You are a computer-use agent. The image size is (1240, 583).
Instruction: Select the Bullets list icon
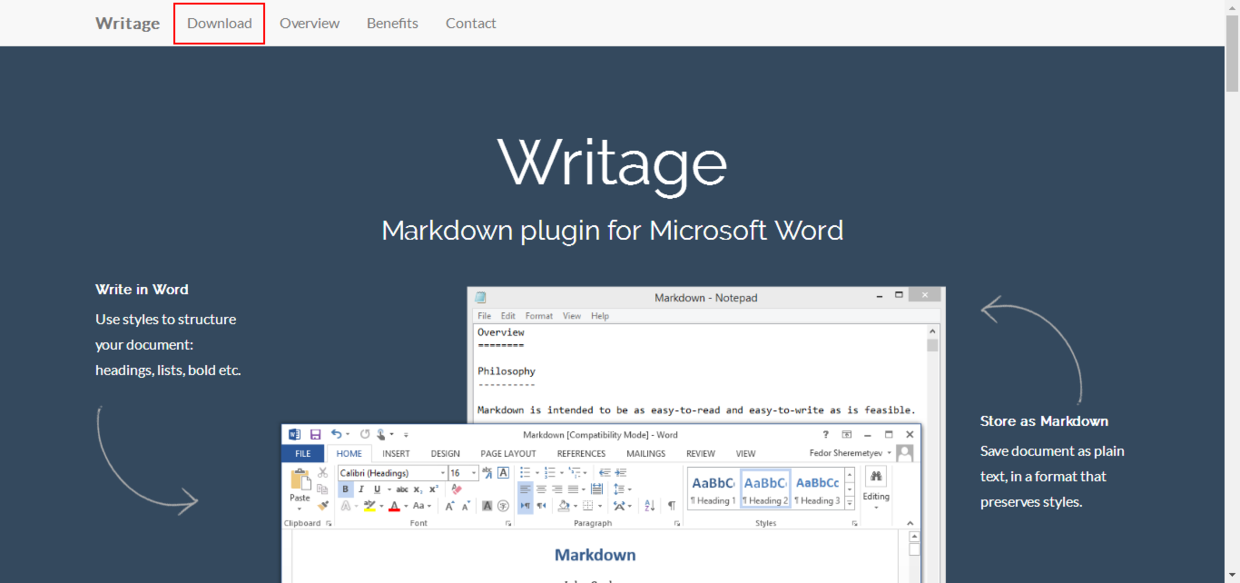tap(523, 473)
